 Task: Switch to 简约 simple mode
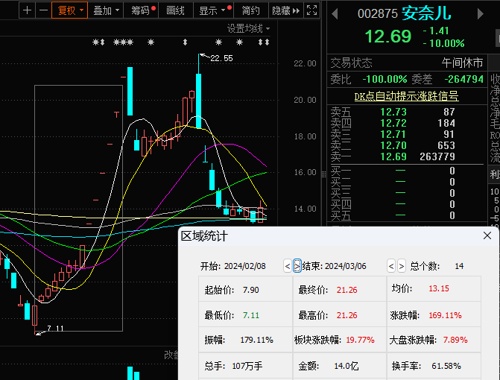[x=251, y=10]
